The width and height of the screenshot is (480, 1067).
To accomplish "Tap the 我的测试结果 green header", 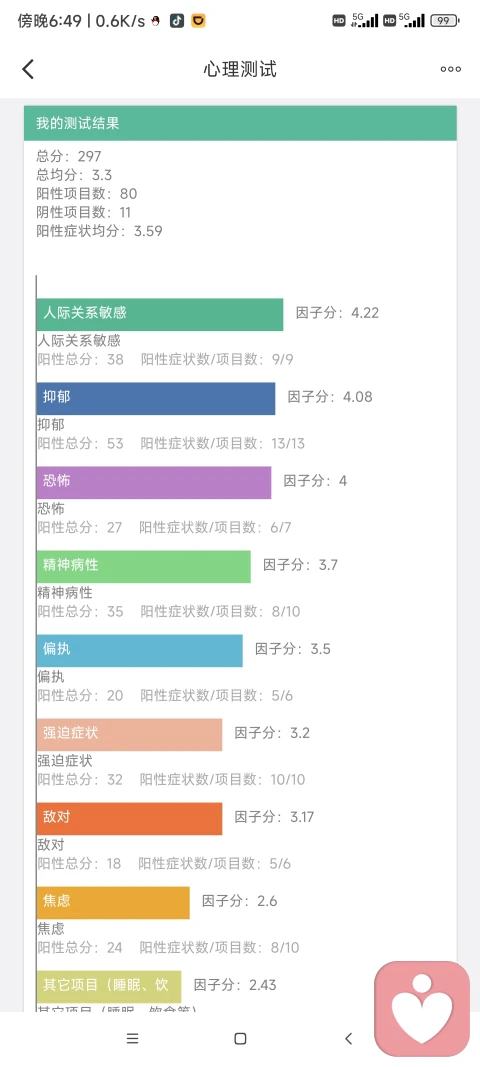I will coord(240,123).
